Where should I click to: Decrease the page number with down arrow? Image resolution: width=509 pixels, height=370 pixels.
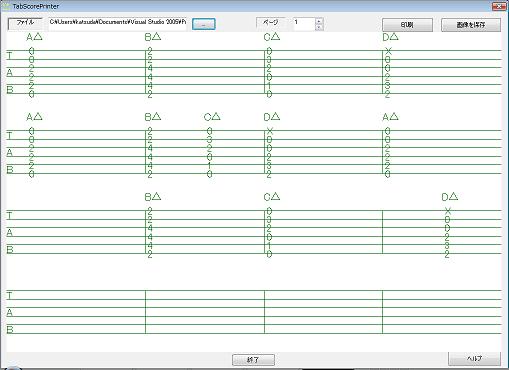(319, 27)
